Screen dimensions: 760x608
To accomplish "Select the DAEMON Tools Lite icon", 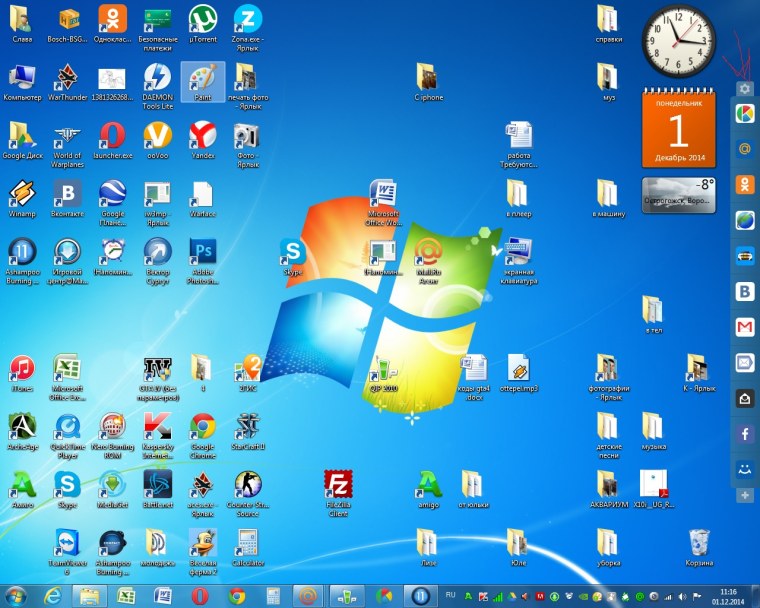I will [x=157, y=77].
